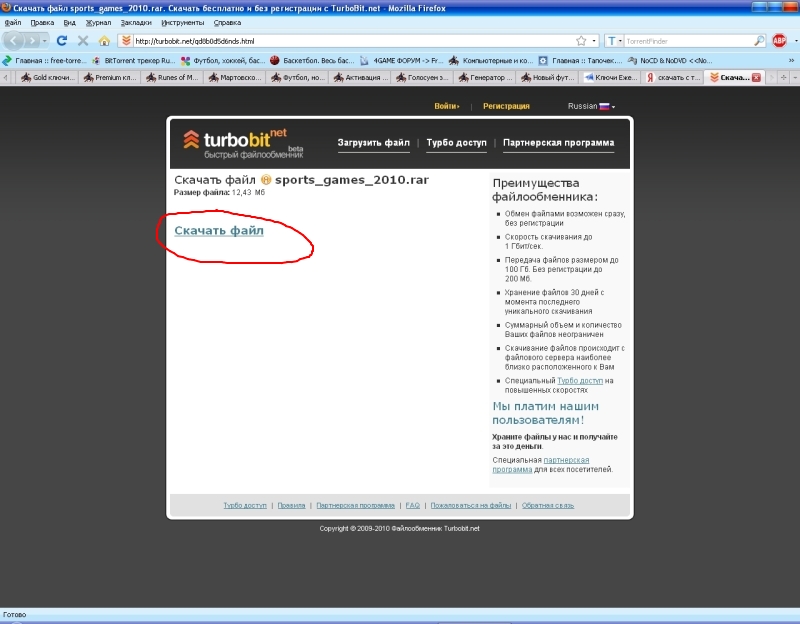Switch to the 'Мартовско...' tab
The width and height of the screenshot is (800, 624).
(235, 78)
